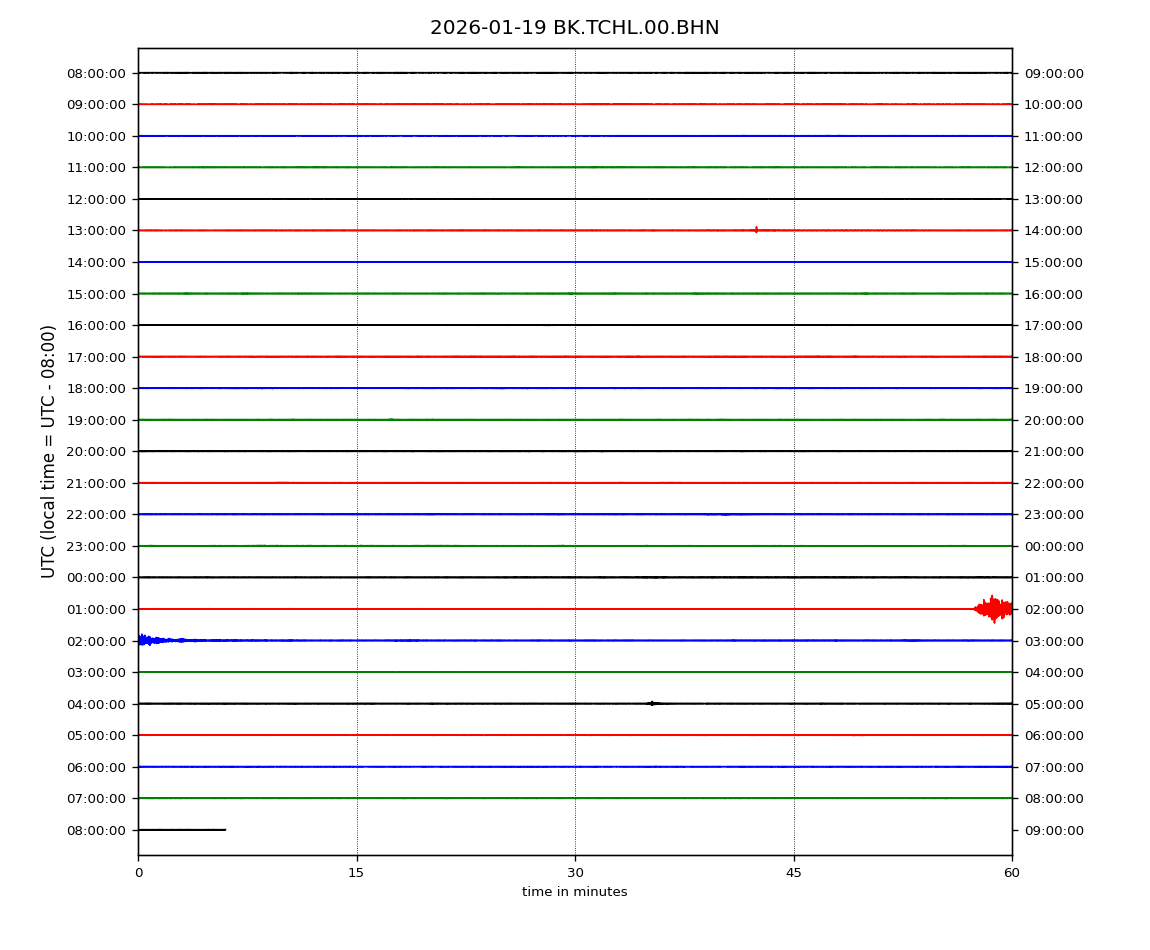Click the "time in minutes" axis label
This screenshot has height=950, width=1150.
tap(574, 892)
